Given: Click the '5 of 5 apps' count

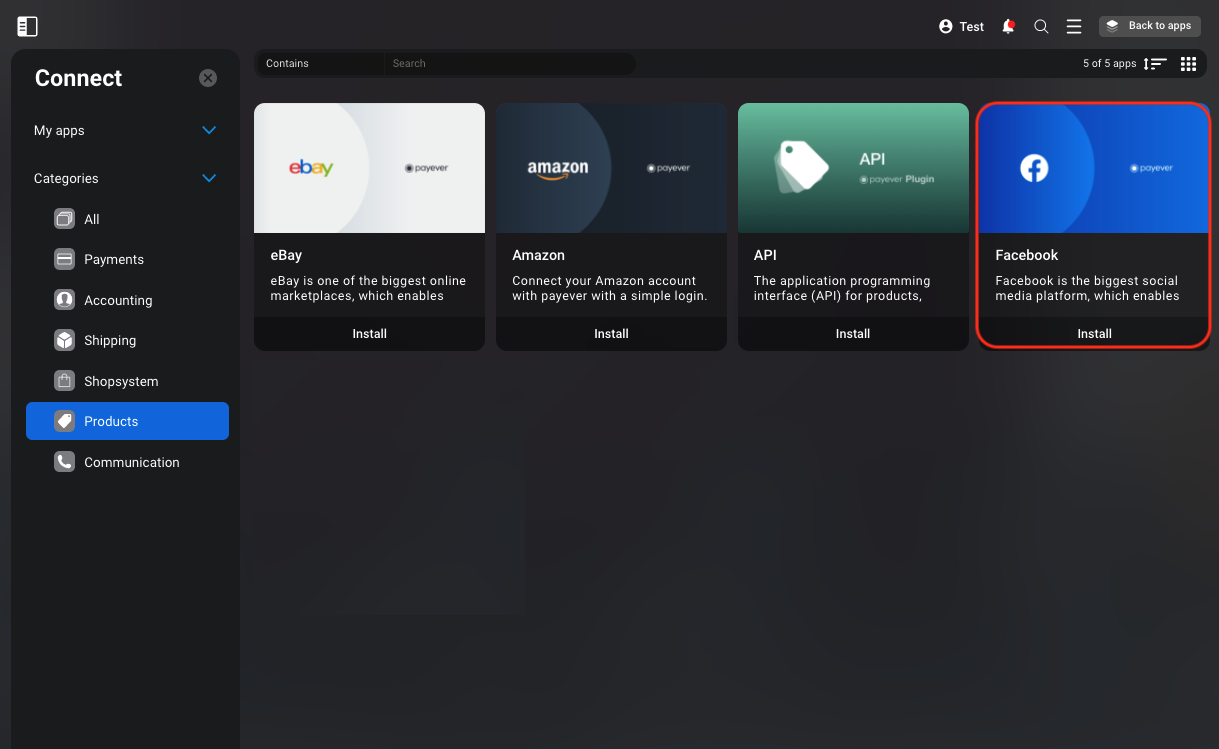Looking at the screenshot, I should point(1109,64).
